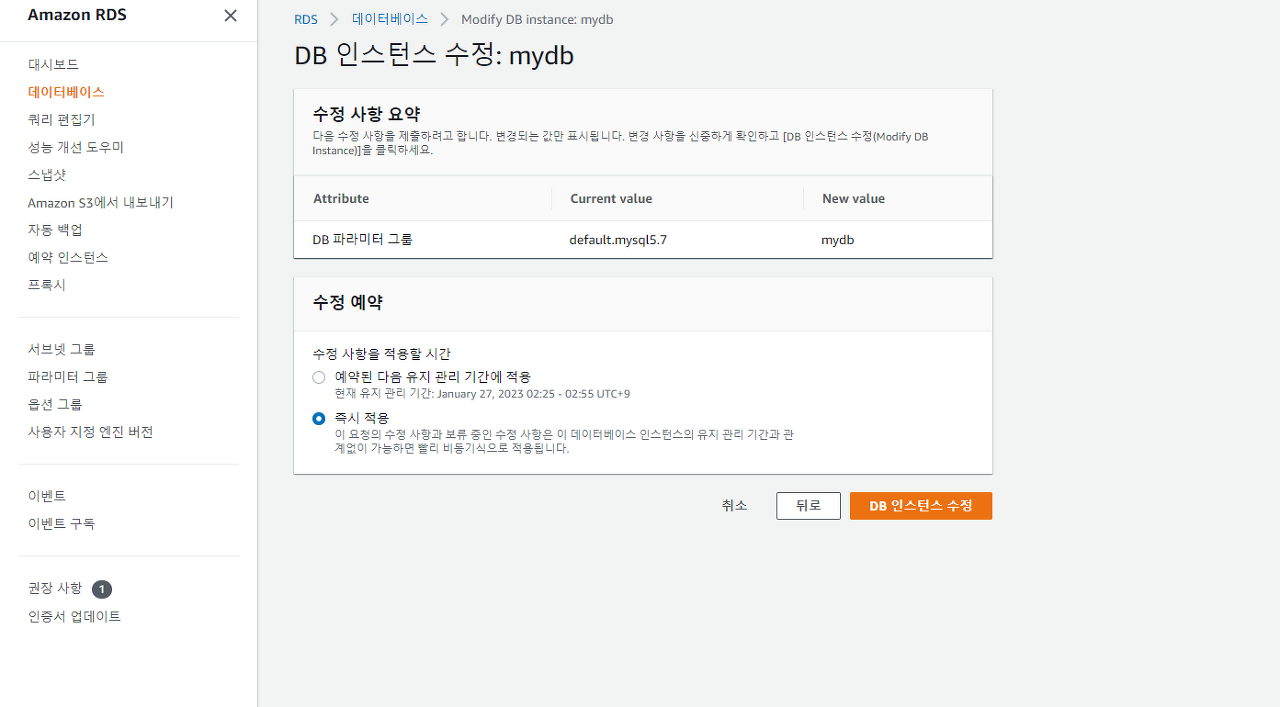This screenshot has width=1280, height=707.
Task: Open the 프록시 page
Action: coord(47,284)
